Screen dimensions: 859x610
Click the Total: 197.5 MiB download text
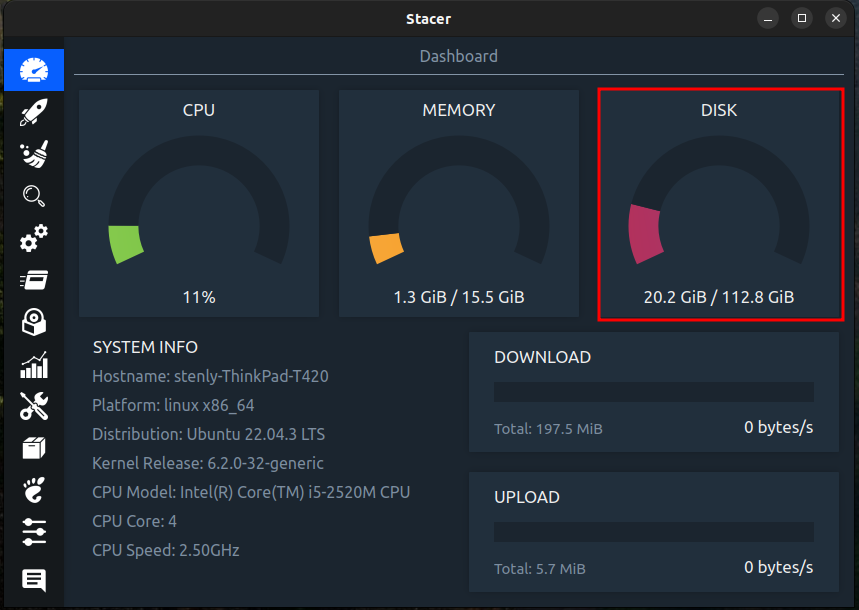click(548, 429)
